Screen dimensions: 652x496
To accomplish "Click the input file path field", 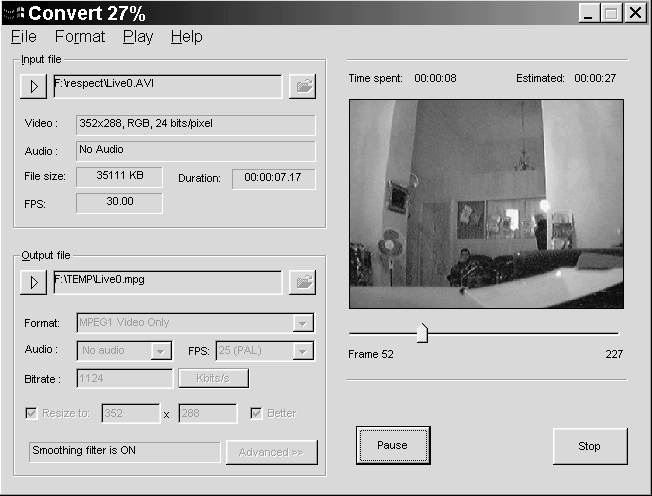I will coord(168,86).
